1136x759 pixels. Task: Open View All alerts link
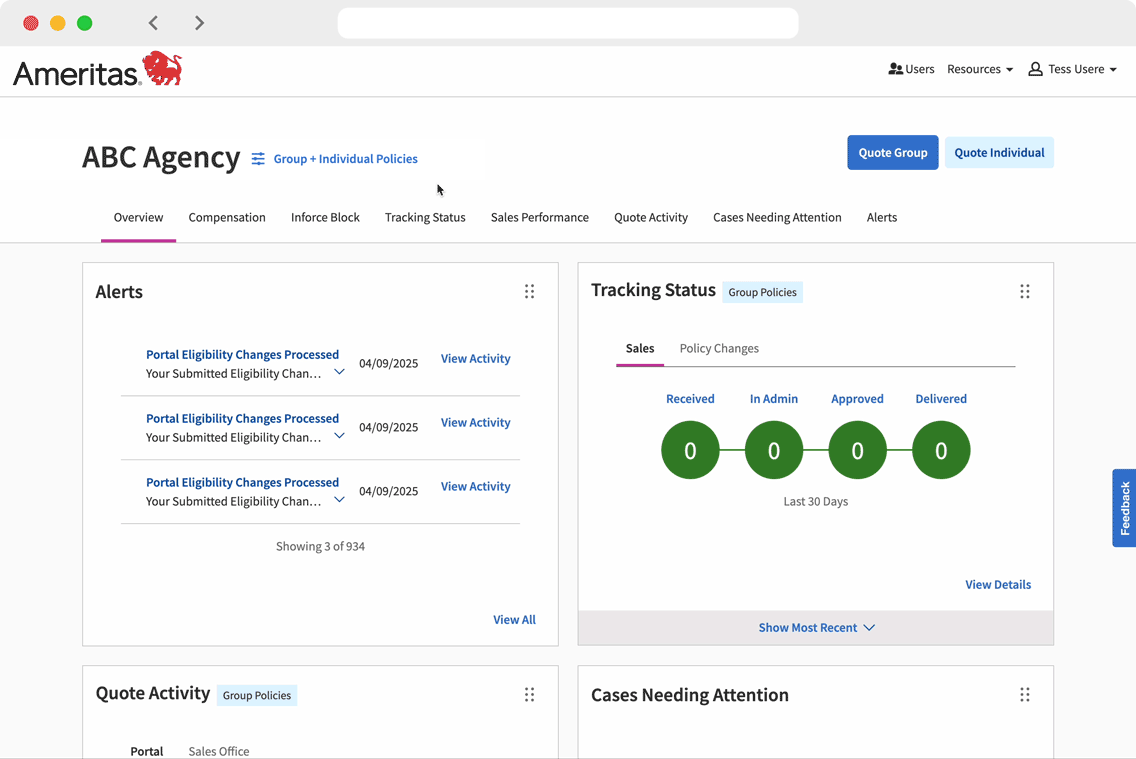(514, 620)
